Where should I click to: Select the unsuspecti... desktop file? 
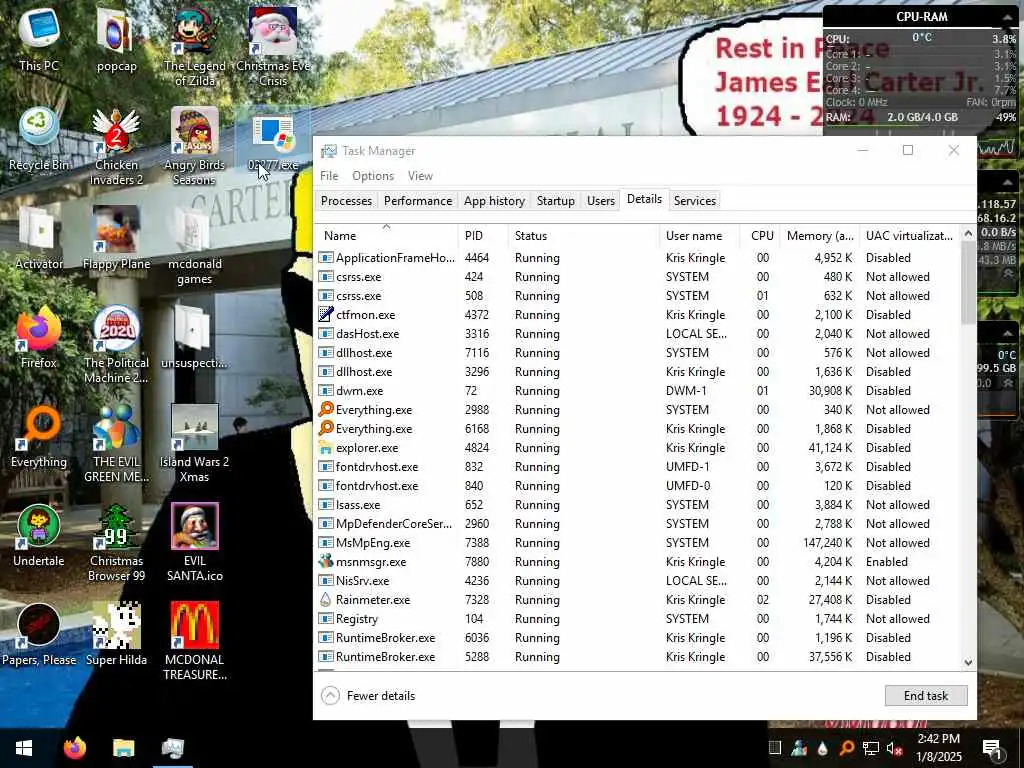[x=195, y=337]
